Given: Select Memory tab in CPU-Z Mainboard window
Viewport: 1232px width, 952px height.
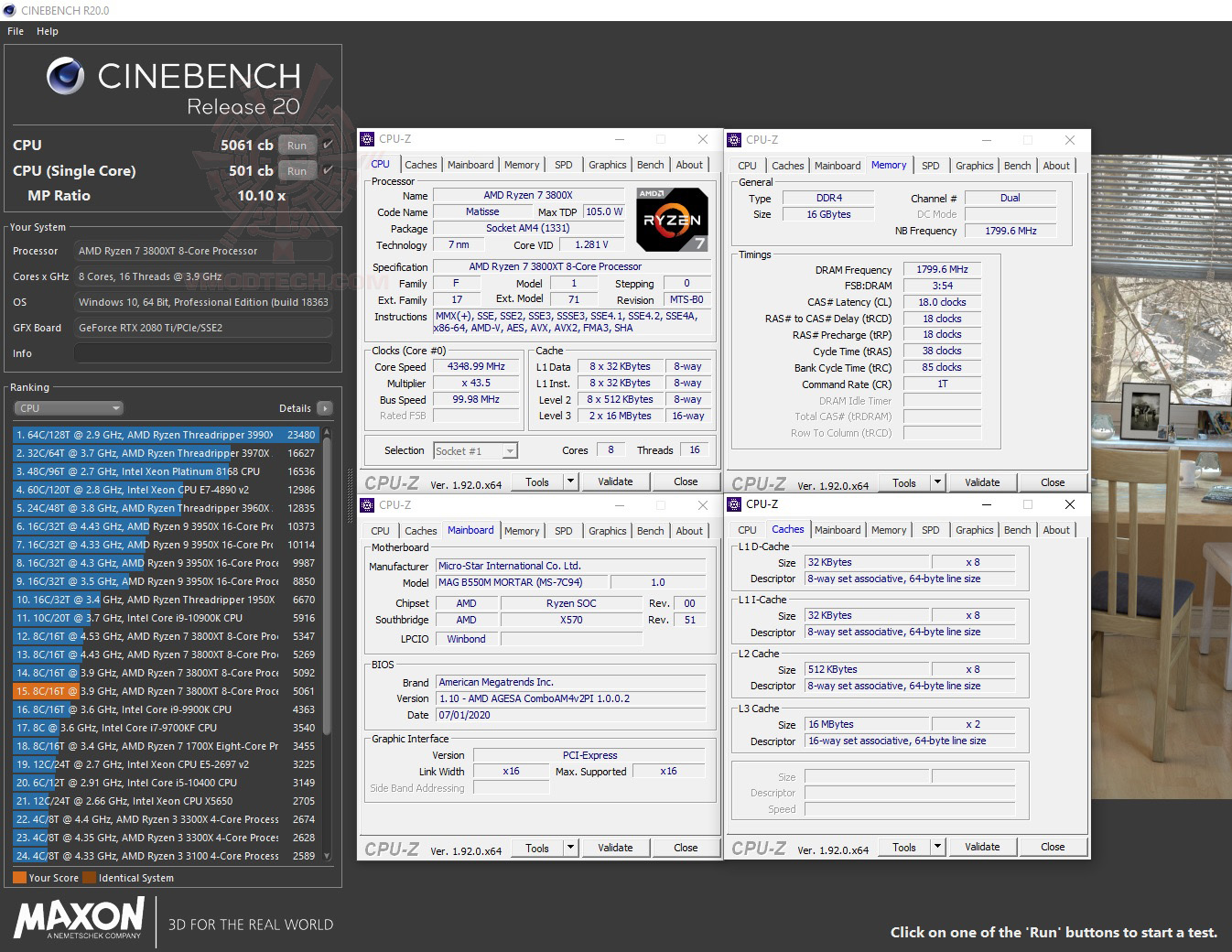Looking at the screenshot, I should click(x=522, y=531).
